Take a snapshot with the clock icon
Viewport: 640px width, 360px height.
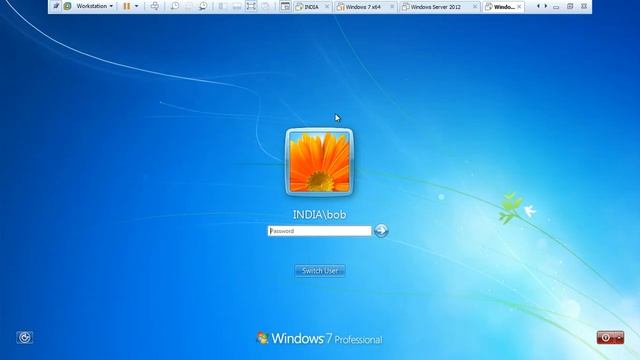coord(175,6)
